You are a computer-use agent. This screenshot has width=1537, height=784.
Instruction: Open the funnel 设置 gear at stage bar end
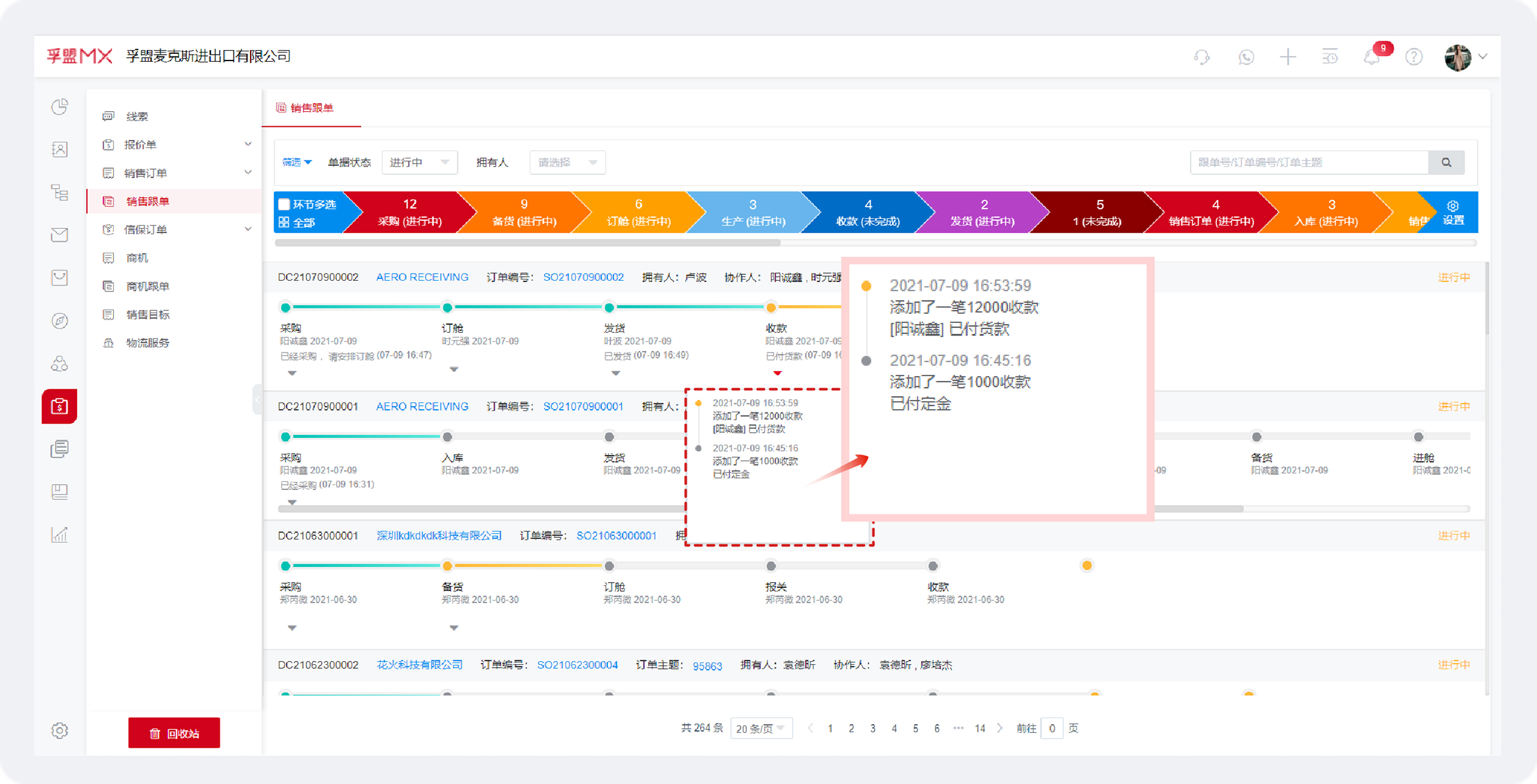1453,205
